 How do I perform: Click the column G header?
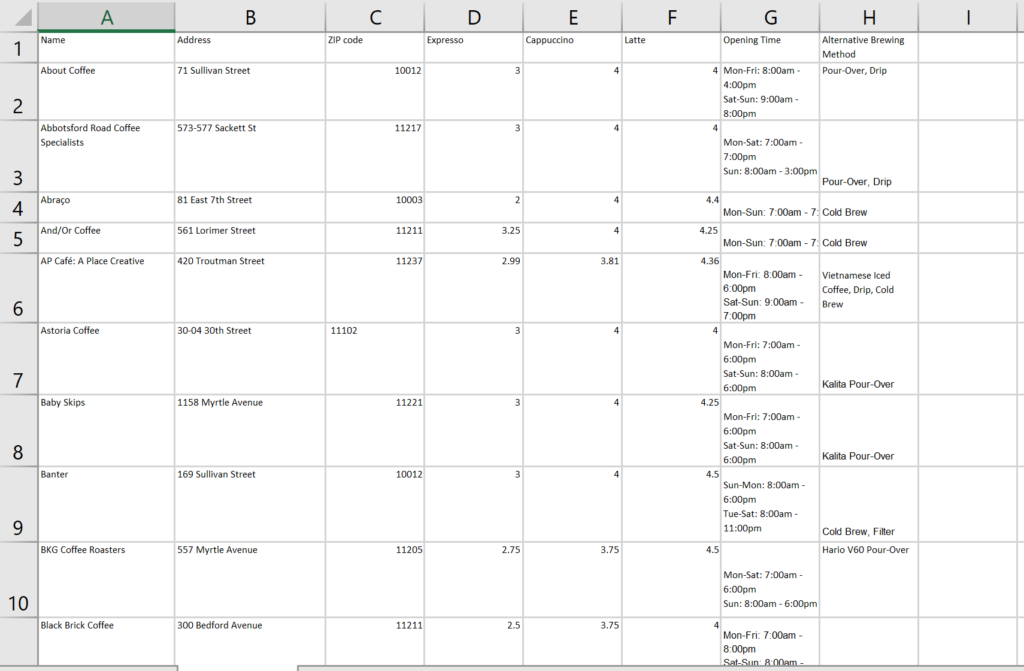click(x=770, y=16)
